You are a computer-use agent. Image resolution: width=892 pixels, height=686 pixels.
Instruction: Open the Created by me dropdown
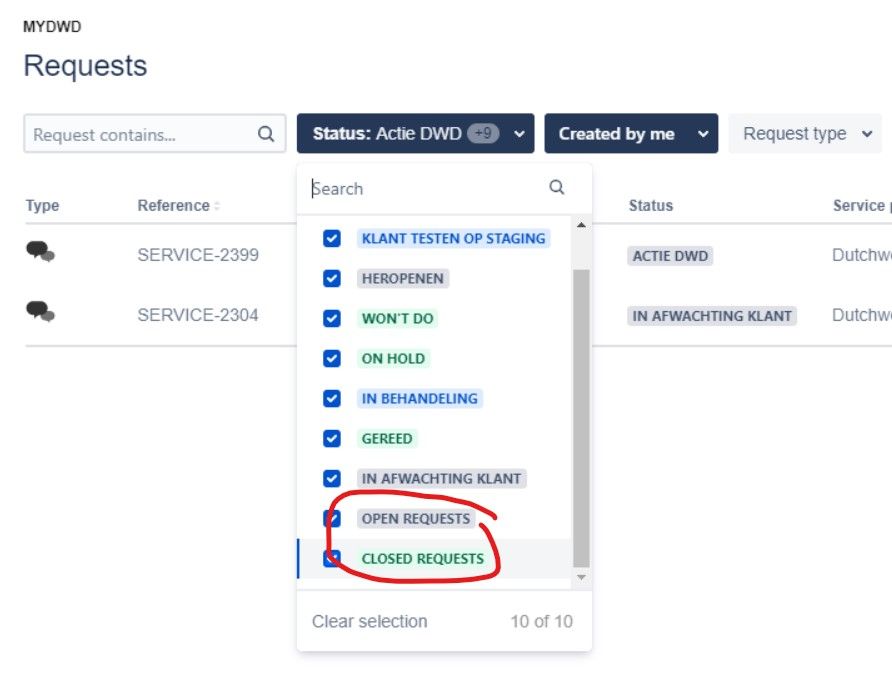(631, 134)
